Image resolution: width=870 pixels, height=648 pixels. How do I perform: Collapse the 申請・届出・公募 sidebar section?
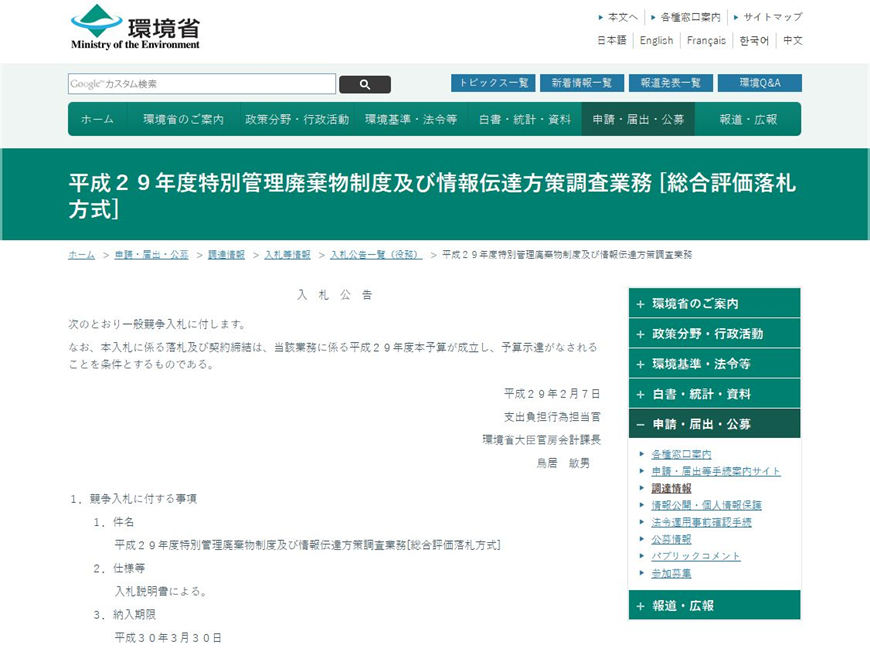pos(714,424)
